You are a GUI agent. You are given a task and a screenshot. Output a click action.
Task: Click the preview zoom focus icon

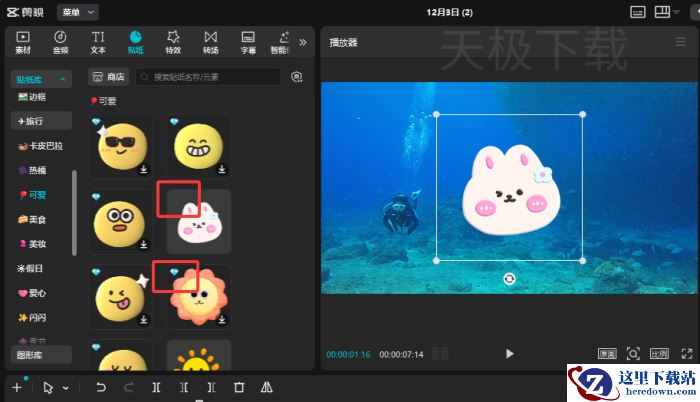pyautogui.click(x=633, y=354)
